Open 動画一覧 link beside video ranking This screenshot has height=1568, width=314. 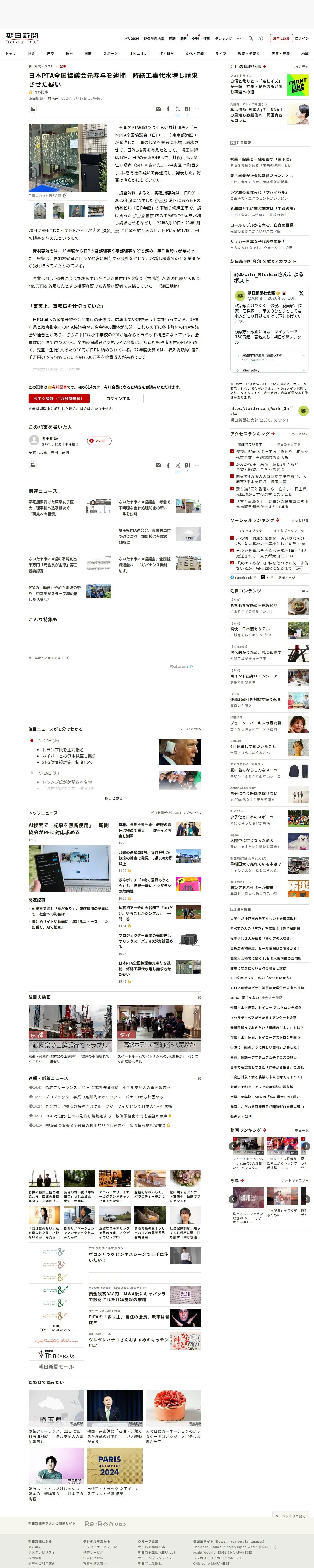pos(302,1130)
